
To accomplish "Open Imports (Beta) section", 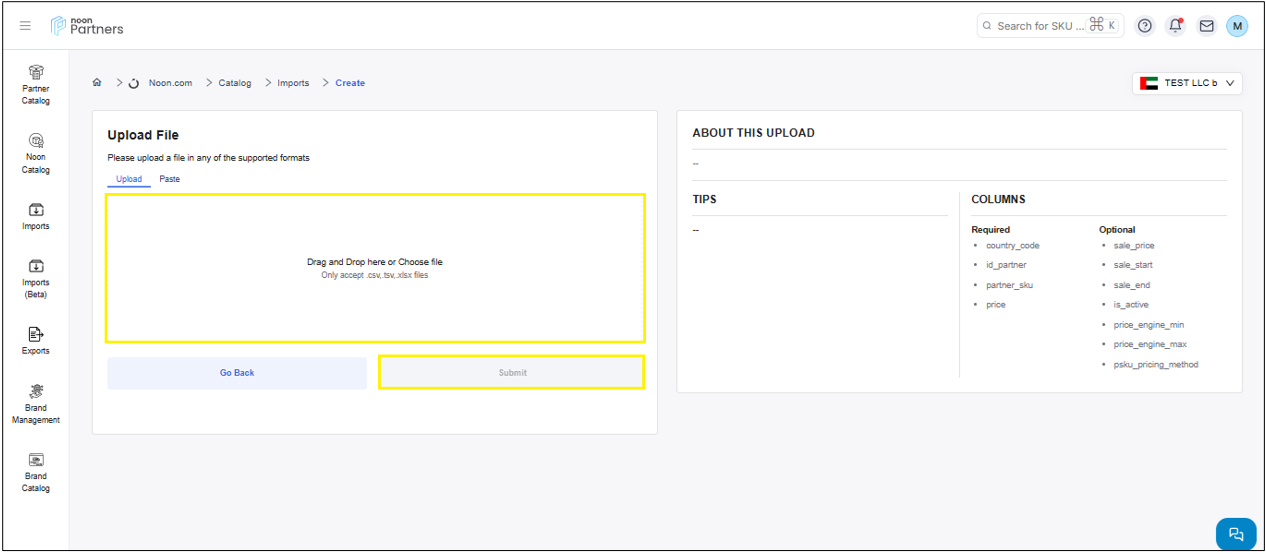I will [x=36, y=278].
